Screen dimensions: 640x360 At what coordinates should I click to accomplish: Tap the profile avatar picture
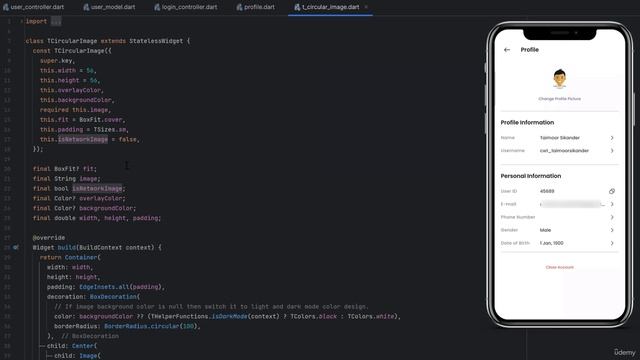click(559, 79)
